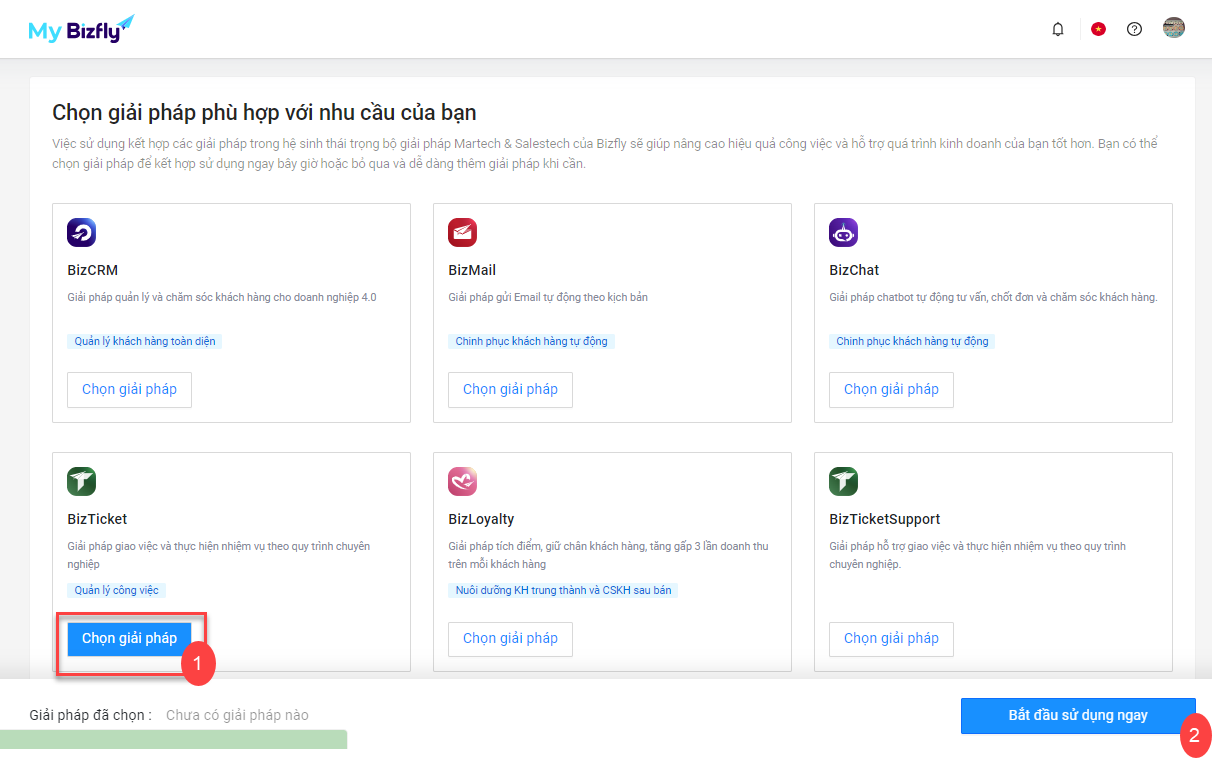Screen dimensions: 1214x760
Task: Click Bắt đầu sử dụng ngay button
Action: 1078,716
